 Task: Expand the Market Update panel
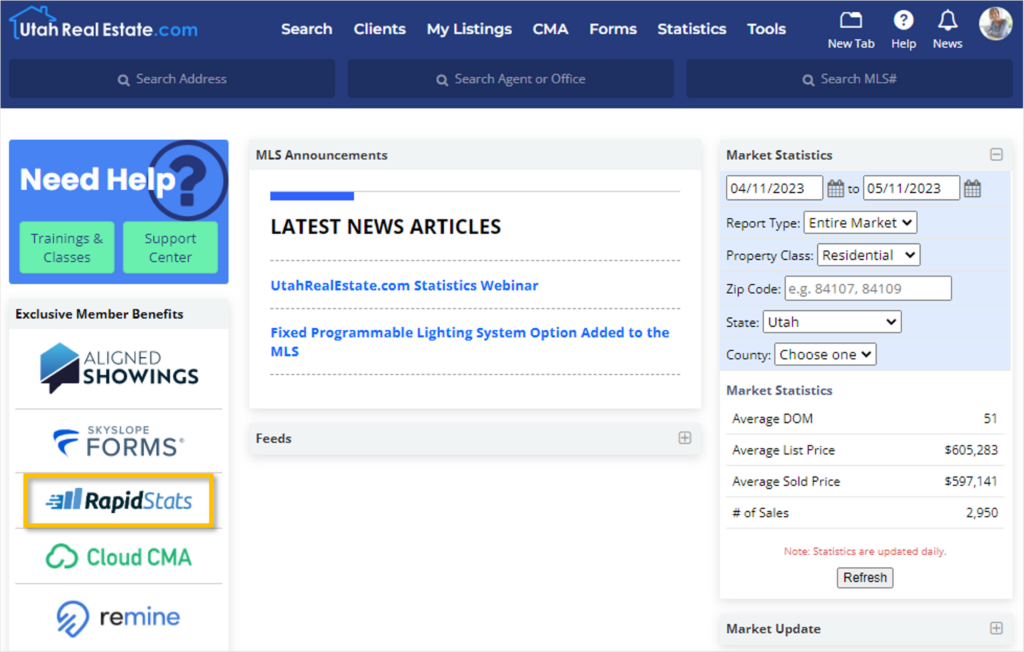pos(996,629)
